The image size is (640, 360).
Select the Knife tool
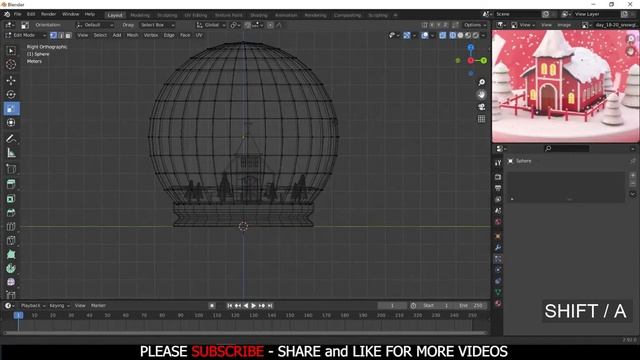point(11,240)
